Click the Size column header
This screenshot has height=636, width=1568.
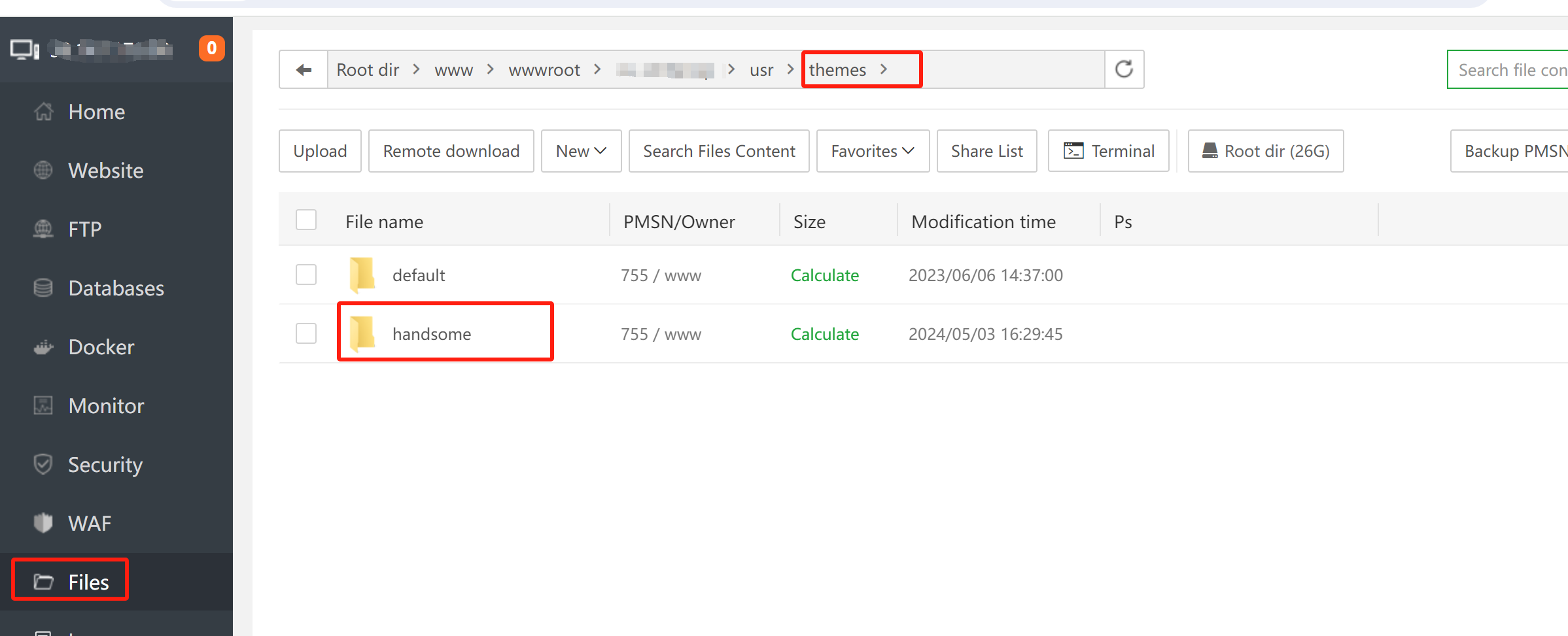(x=809, y=222)
